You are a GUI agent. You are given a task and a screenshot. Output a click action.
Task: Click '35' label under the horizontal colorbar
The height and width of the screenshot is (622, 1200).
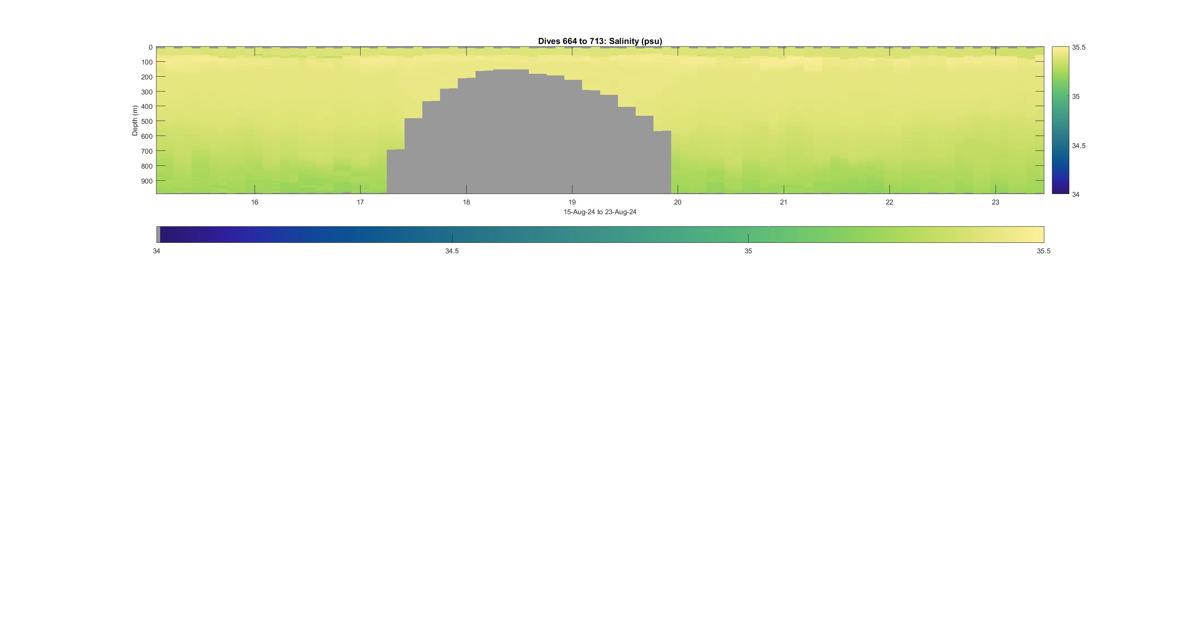coord(748,251)
